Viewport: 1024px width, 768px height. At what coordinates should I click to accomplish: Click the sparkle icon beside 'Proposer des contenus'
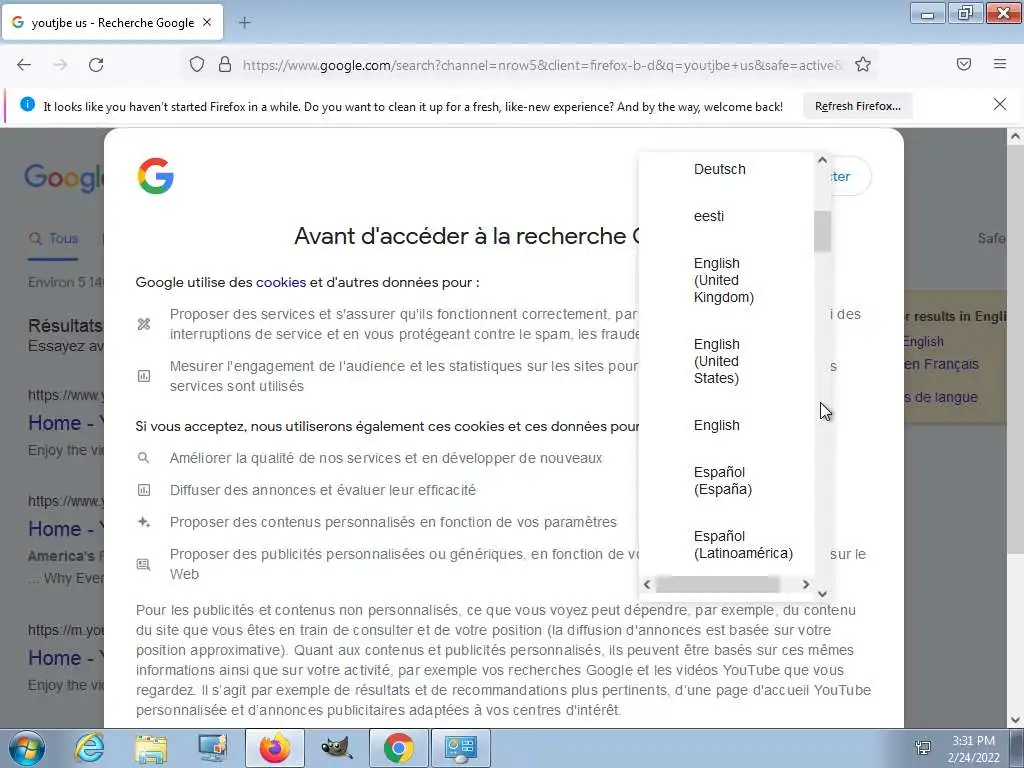(144, 522)
